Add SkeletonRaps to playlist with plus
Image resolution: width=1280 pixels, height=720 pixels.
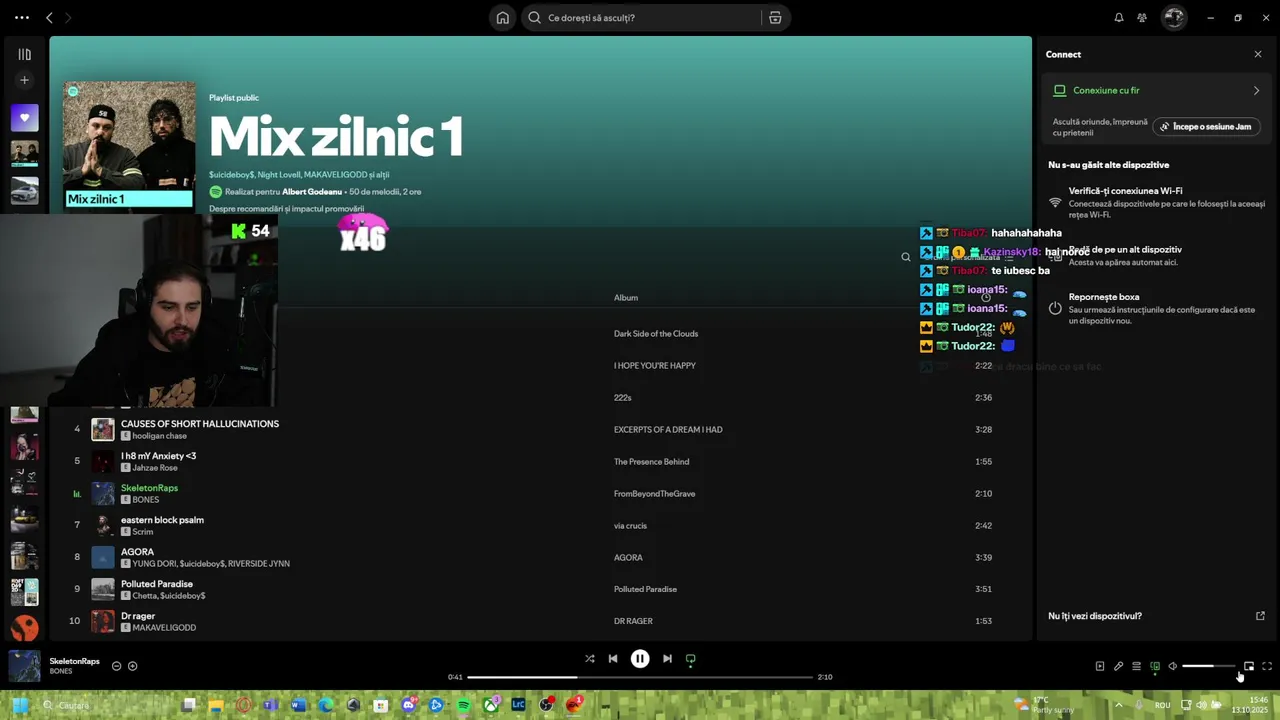click(132, 666)
